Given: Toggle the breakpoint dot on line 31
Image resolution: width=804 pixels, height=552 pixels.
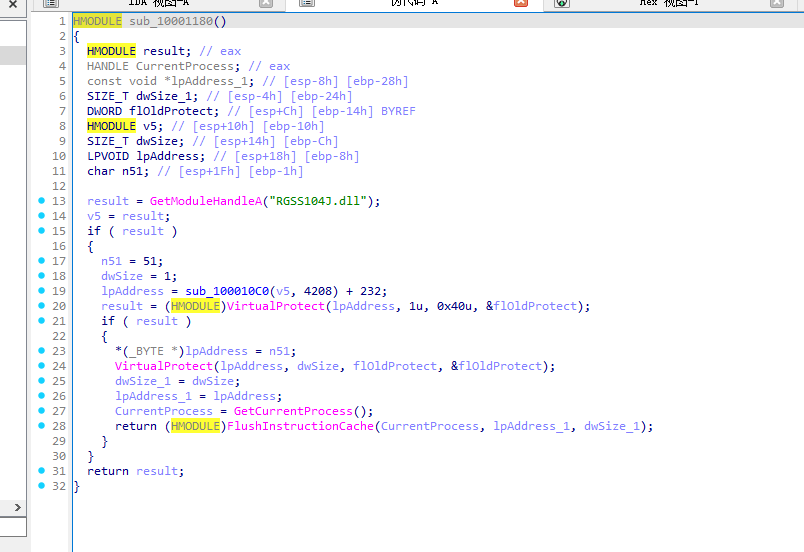Looking at the screenshot, I should (41, 471).
